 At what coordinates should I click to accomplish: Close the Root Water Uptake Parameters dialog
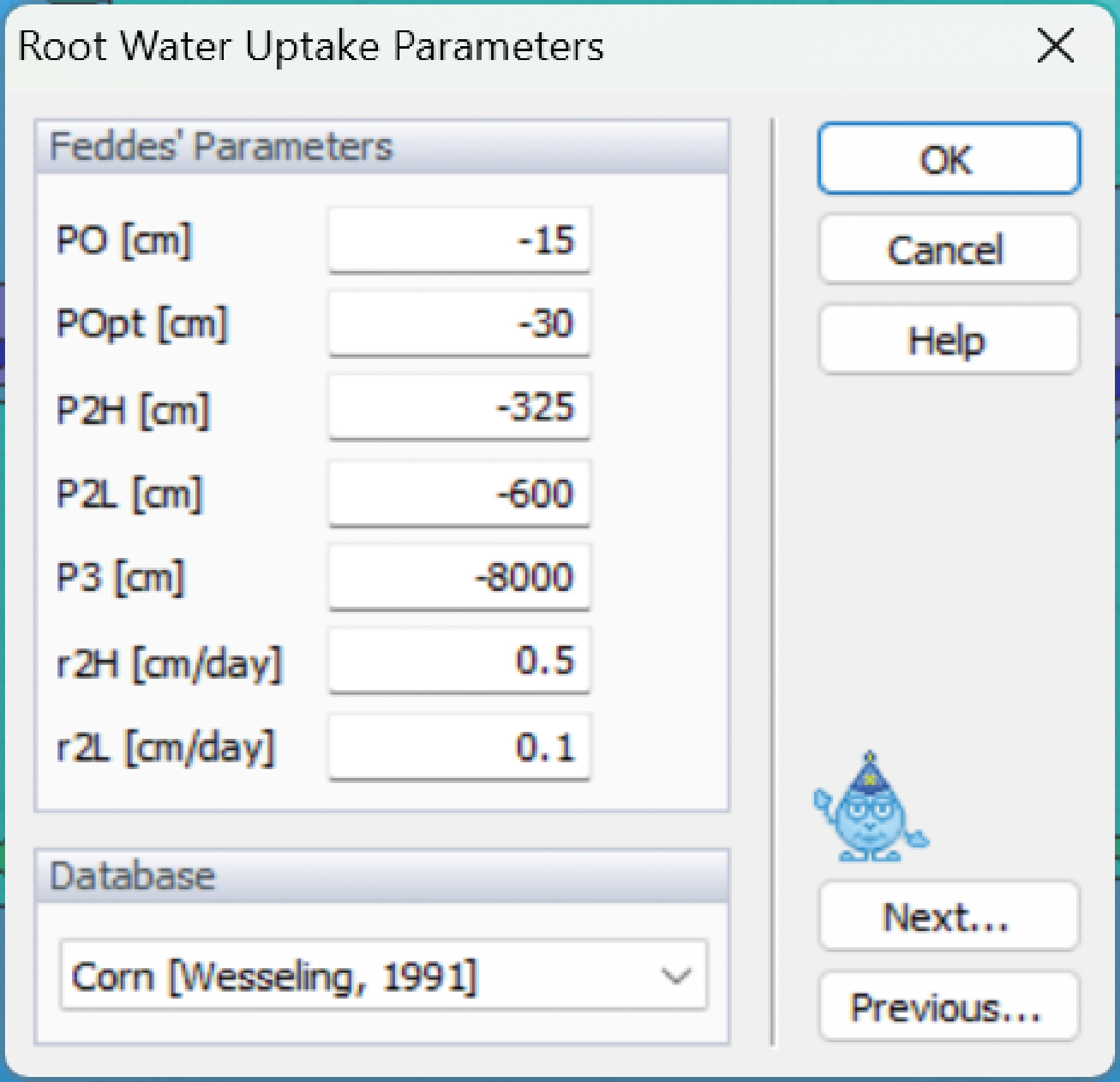click(1056, 46)
